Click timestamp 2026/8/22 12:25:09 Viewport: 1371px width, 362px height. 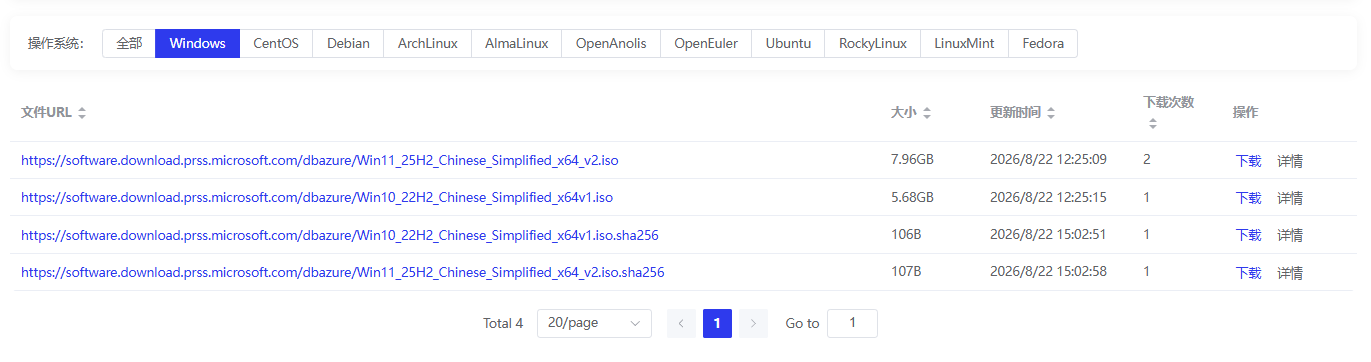pos(1048,160)
